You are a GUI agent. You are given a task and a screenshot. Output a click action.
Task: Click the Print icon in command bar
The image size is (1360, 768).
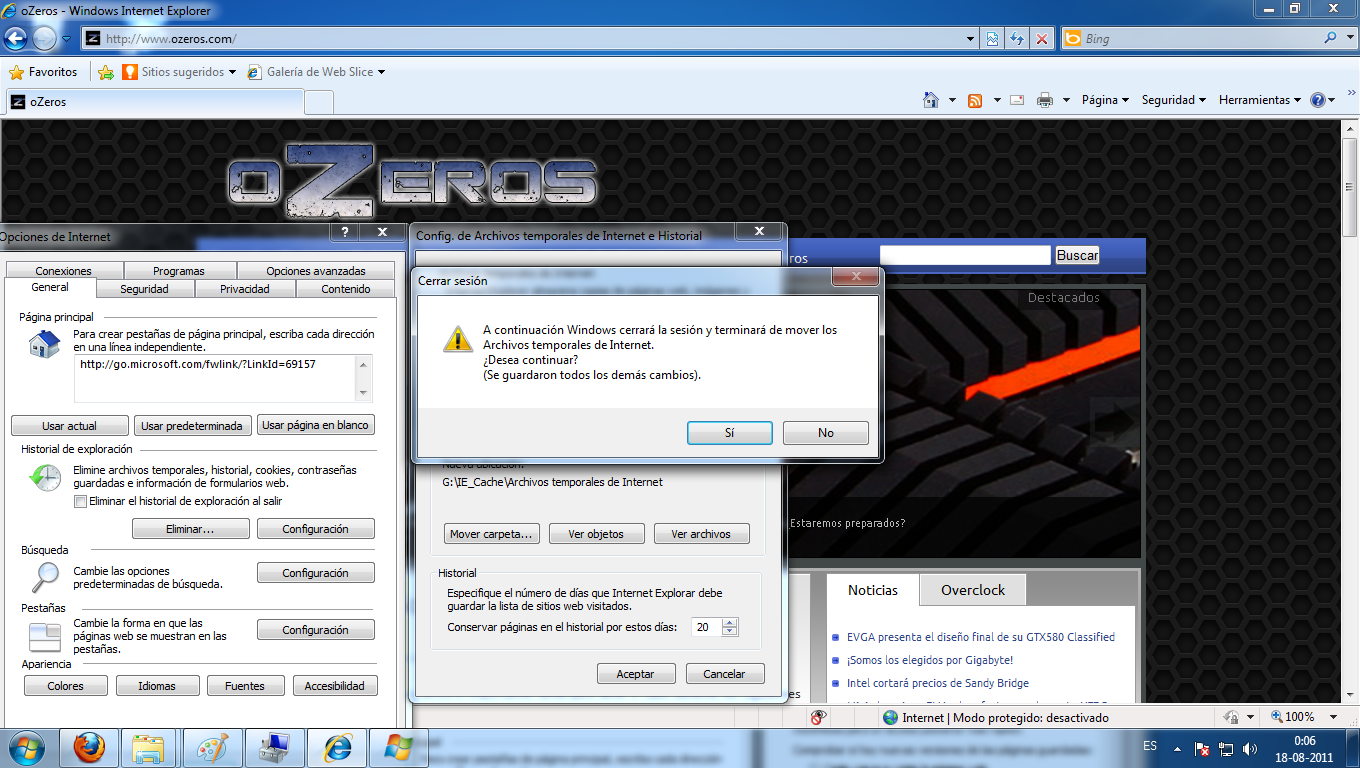coord(1045,100)
